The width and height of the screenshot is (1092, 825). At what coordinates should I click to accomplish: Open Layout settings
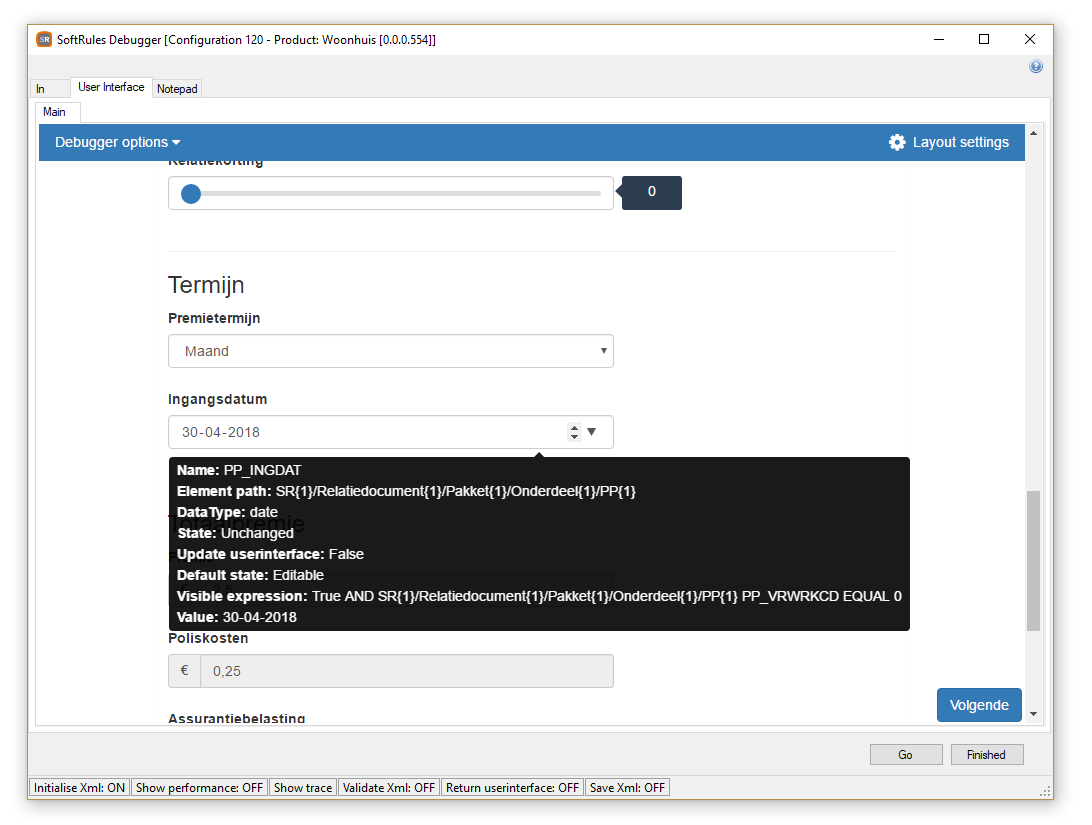pos(949,142)
